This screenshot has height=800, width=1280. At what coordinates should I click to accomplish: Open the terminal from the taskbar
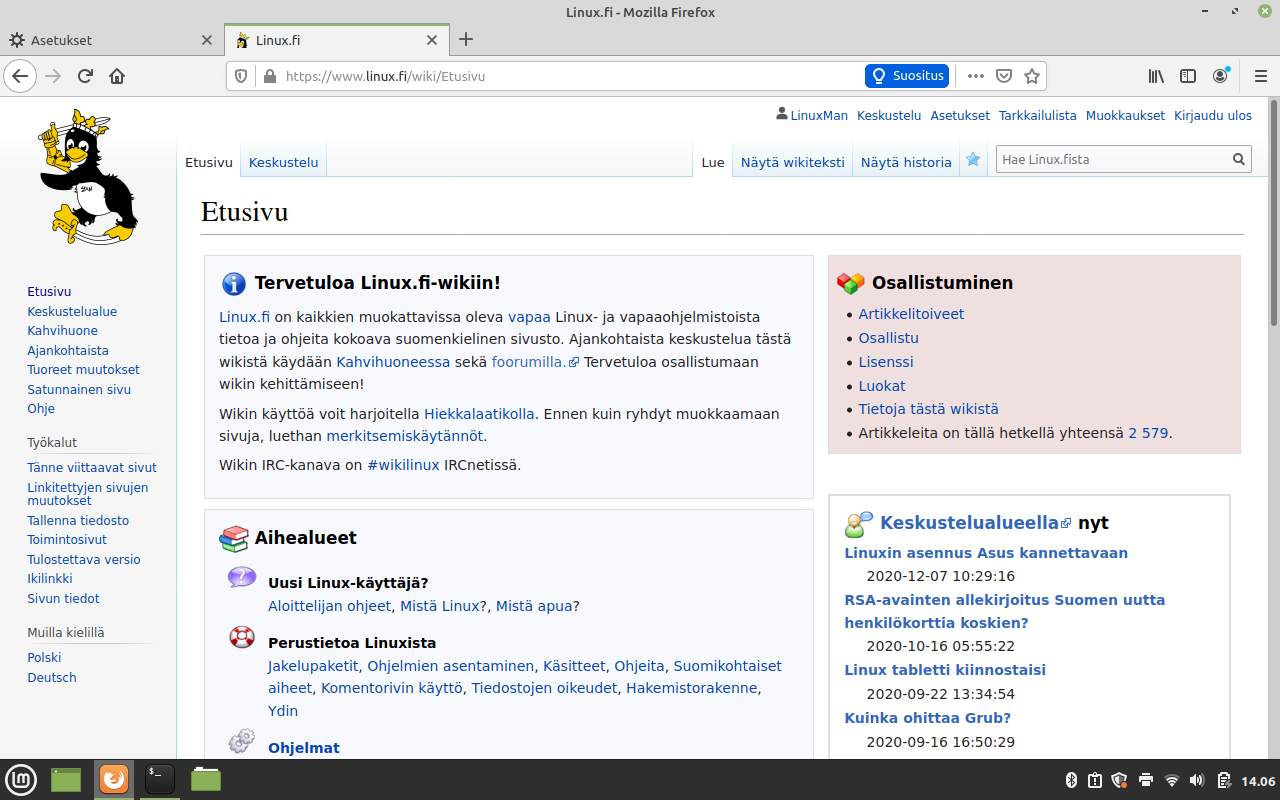tap(160, 779)
